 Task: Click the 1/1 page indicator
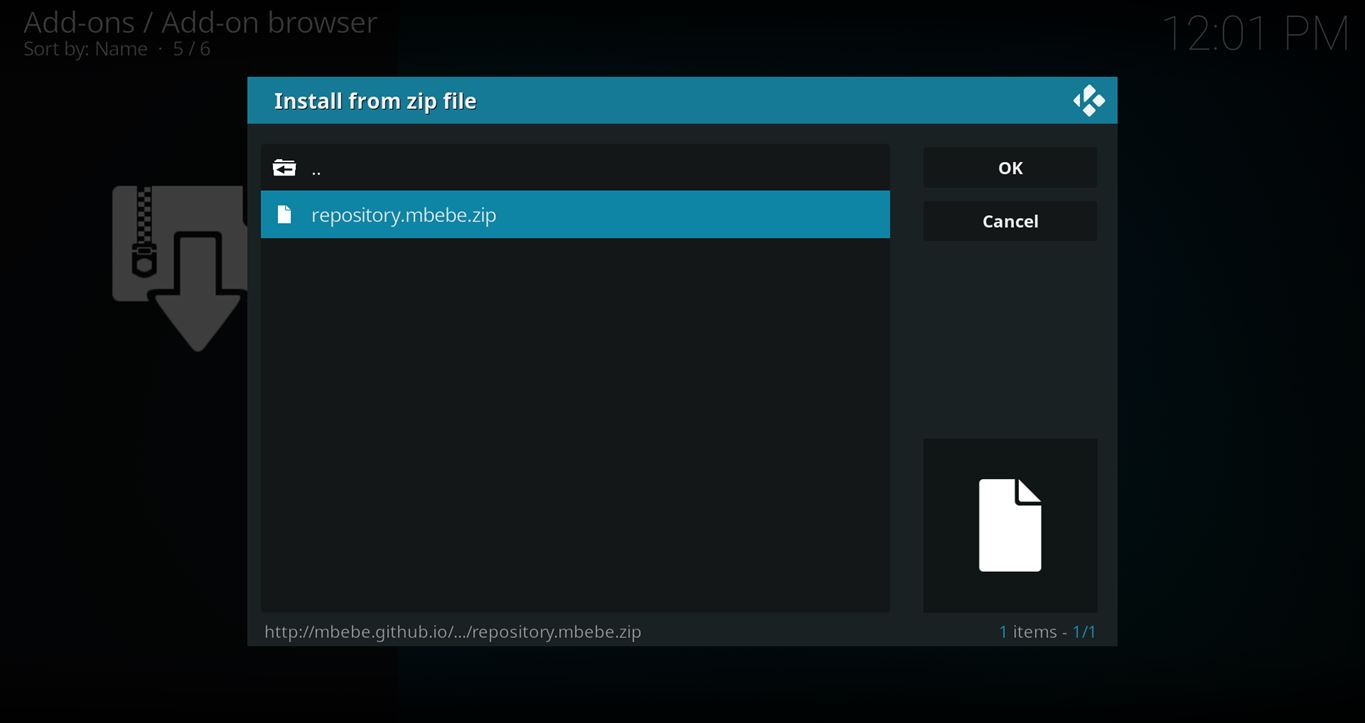(1084, 632)
